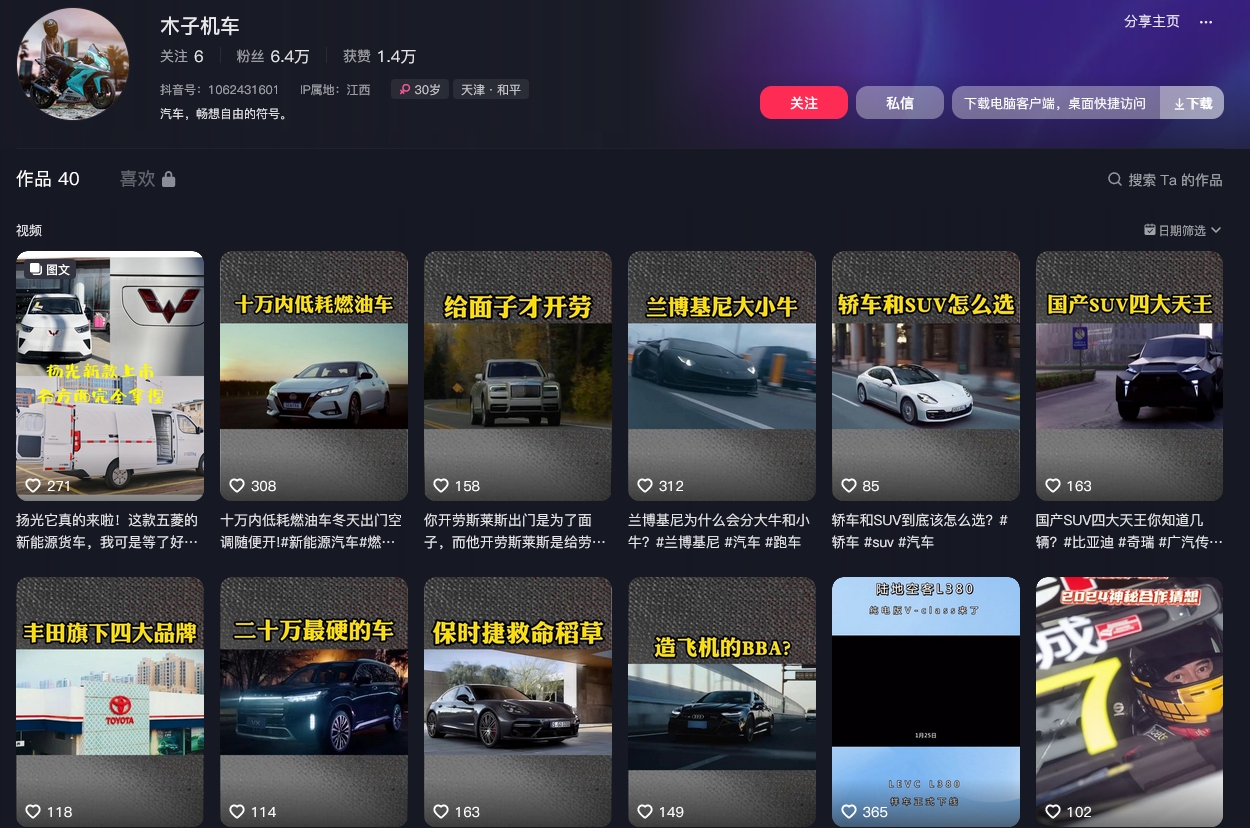
Task: Click the 视频 section label
Action: click(x=29, y=230)
